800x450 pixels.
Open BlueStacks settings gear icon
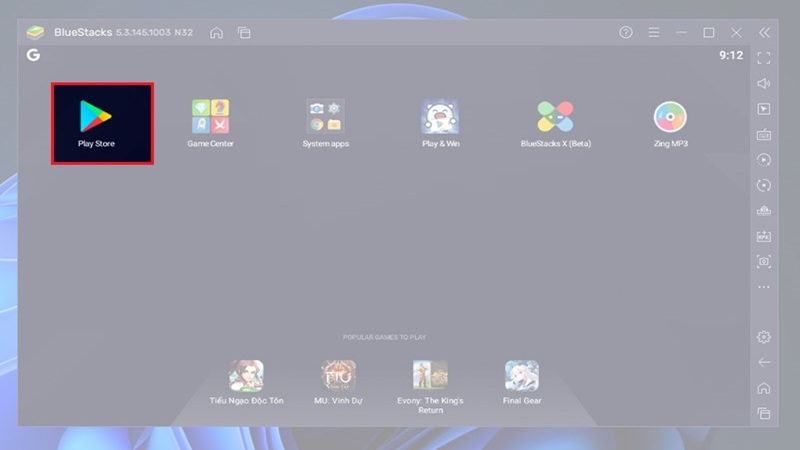click(764, 337)
